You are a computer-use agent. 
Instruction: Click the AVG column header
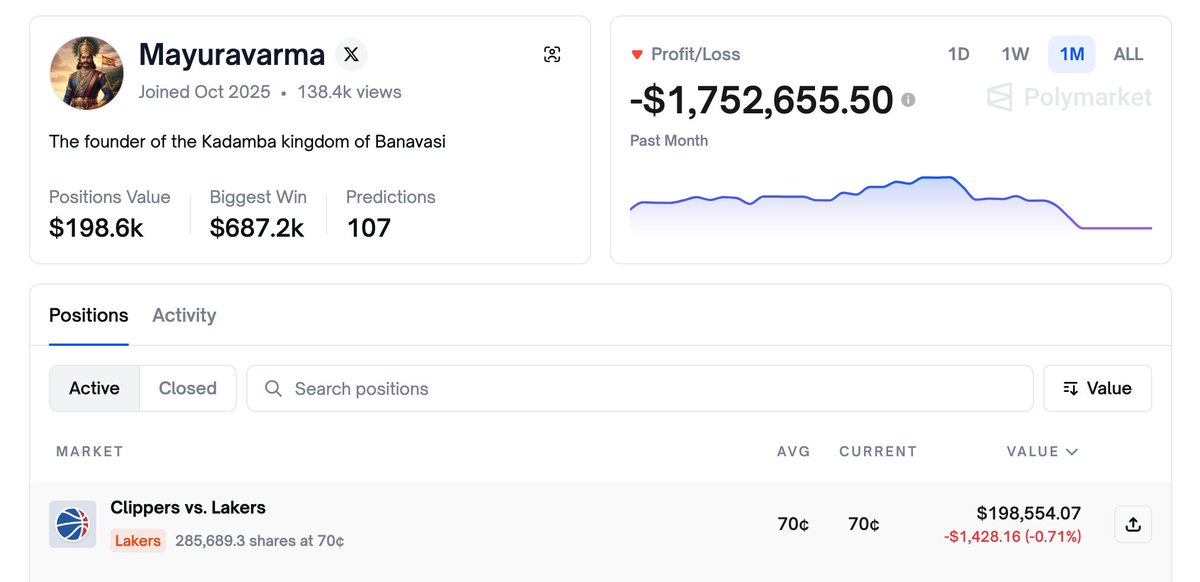[794, 451]
